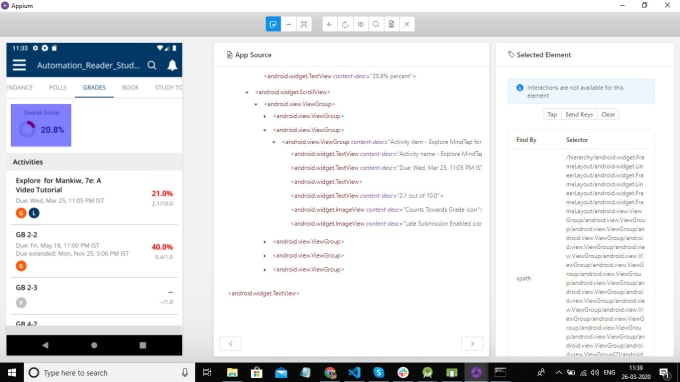The image size is (680, 382).
Task: Click the Back arrow toolbar button
Action: (x=330, y=24)
